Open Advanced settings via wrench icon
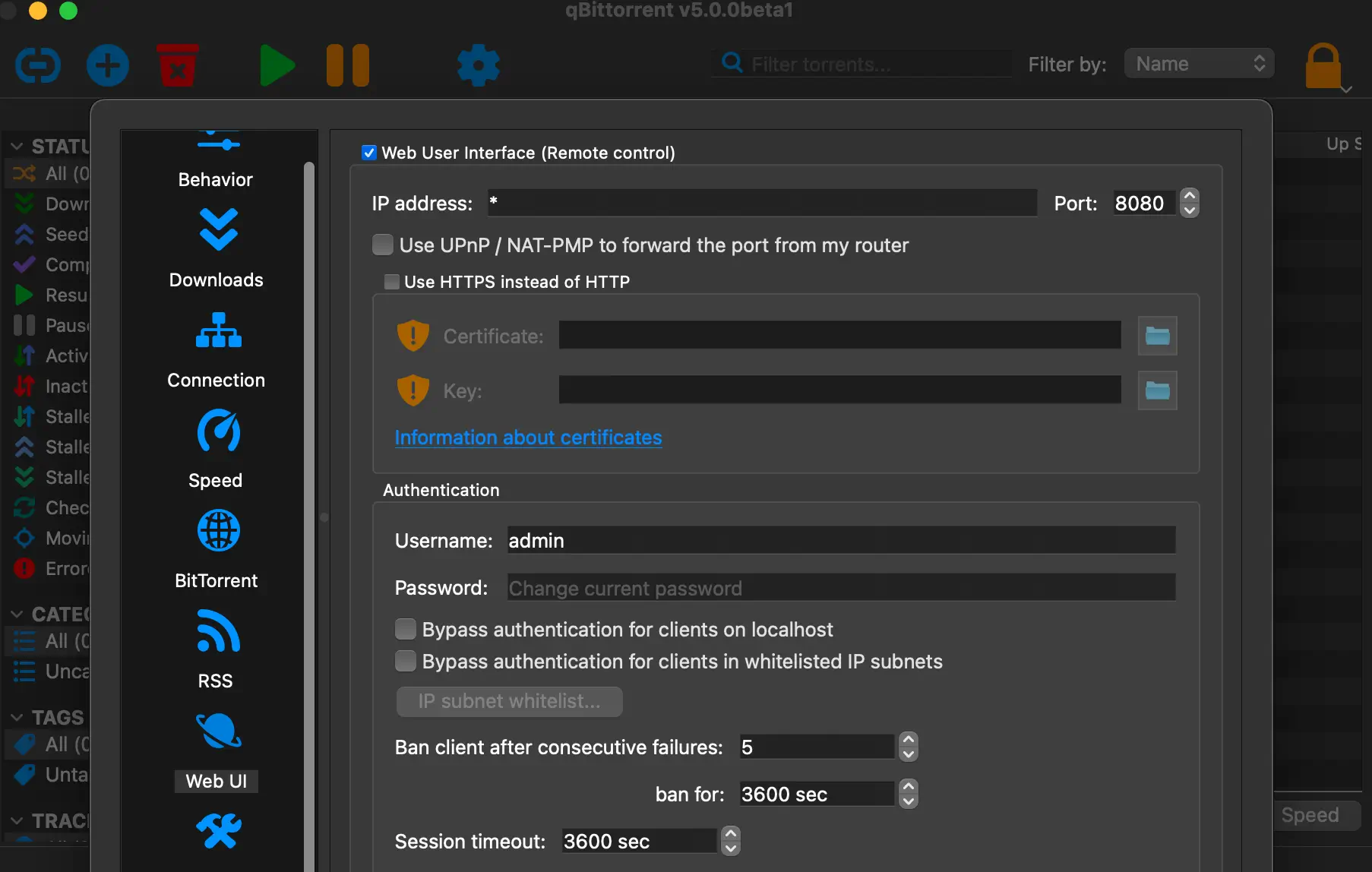This screenshot has width=1372, height=872. [219, 831]
